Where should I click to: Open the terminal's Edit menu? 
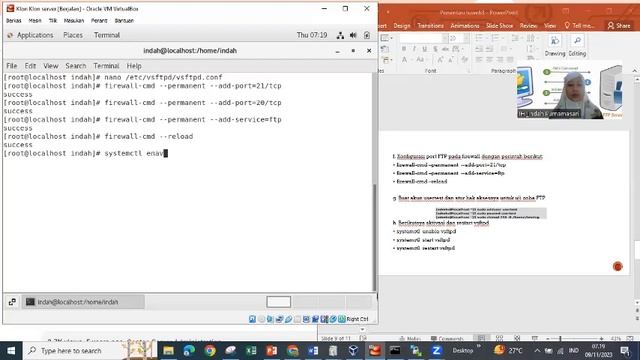[30, 66]
